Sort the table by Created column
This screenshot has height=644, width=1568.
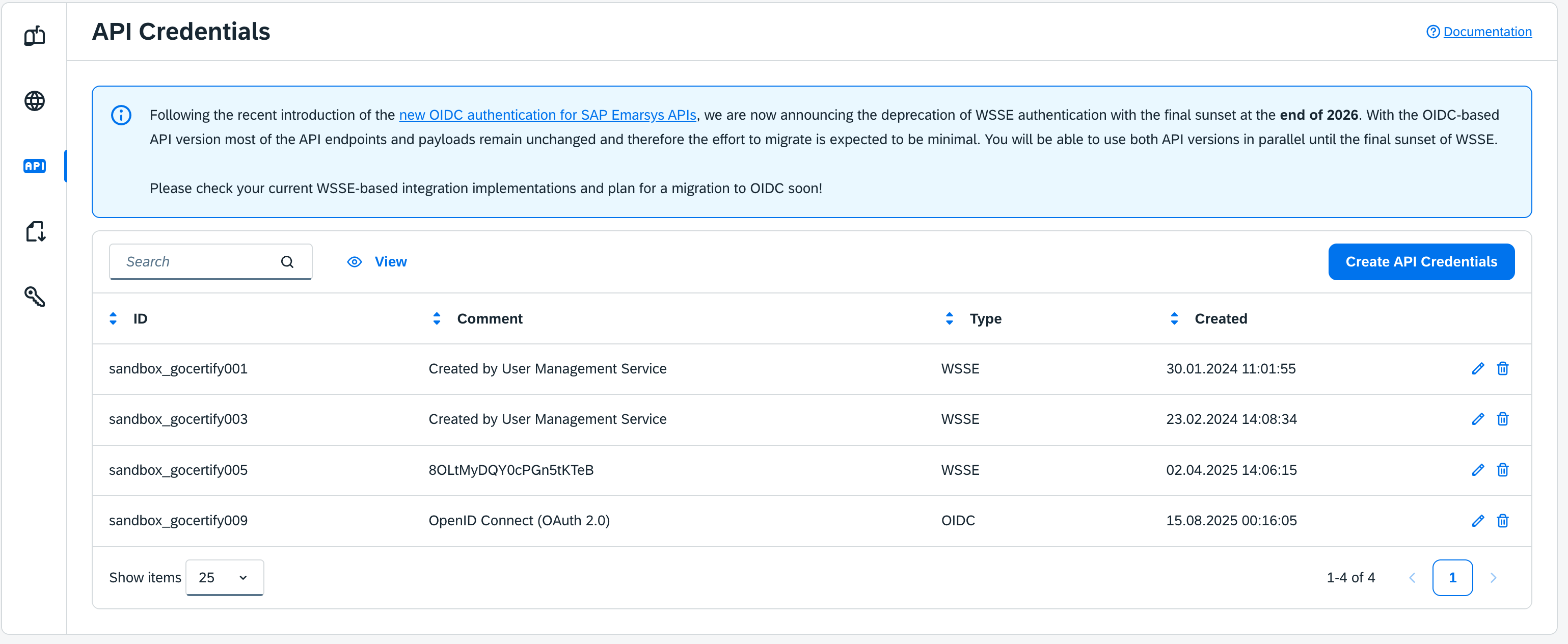point(1174,319)
